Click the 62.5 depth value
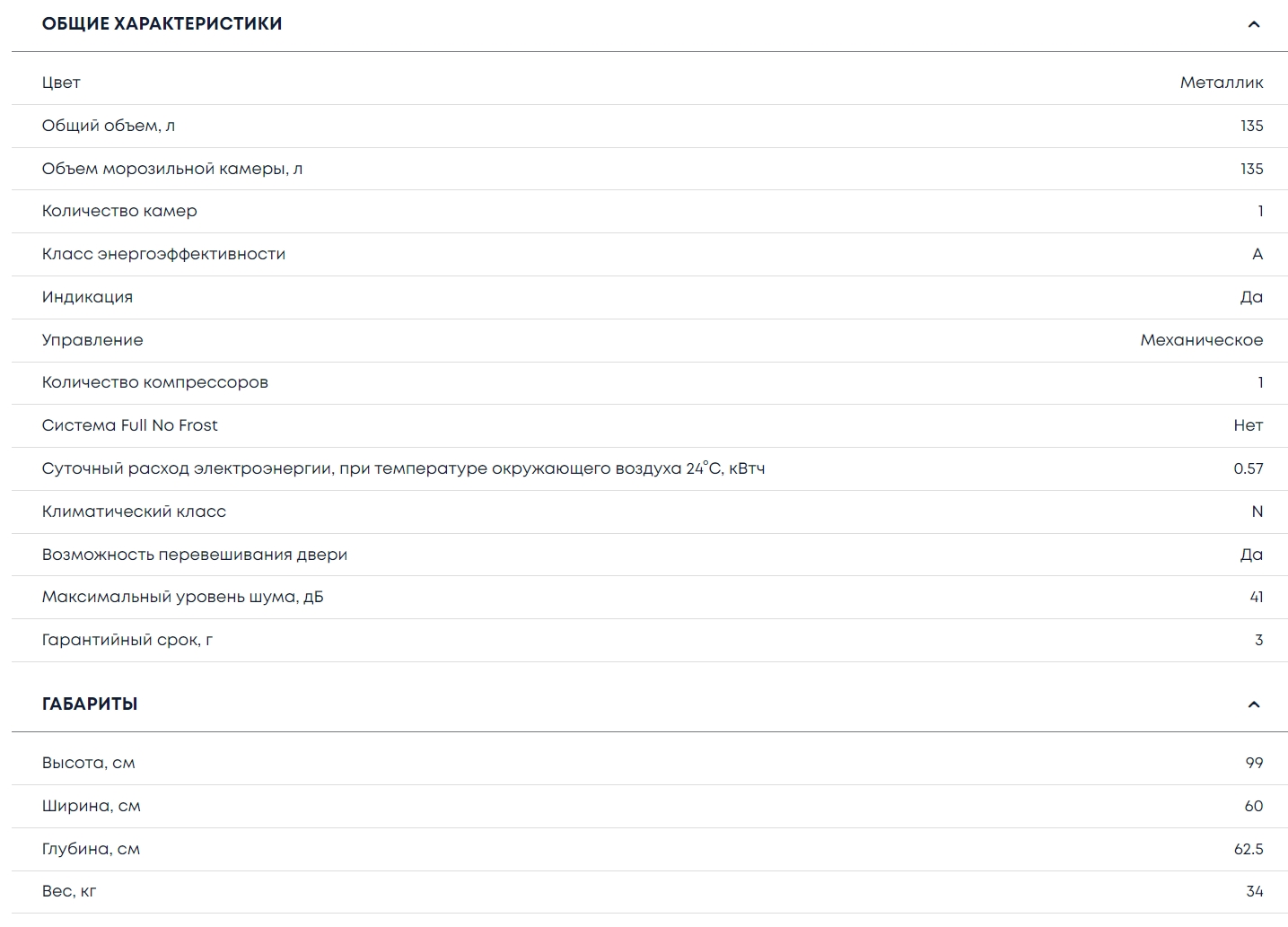 [1248, 849]
